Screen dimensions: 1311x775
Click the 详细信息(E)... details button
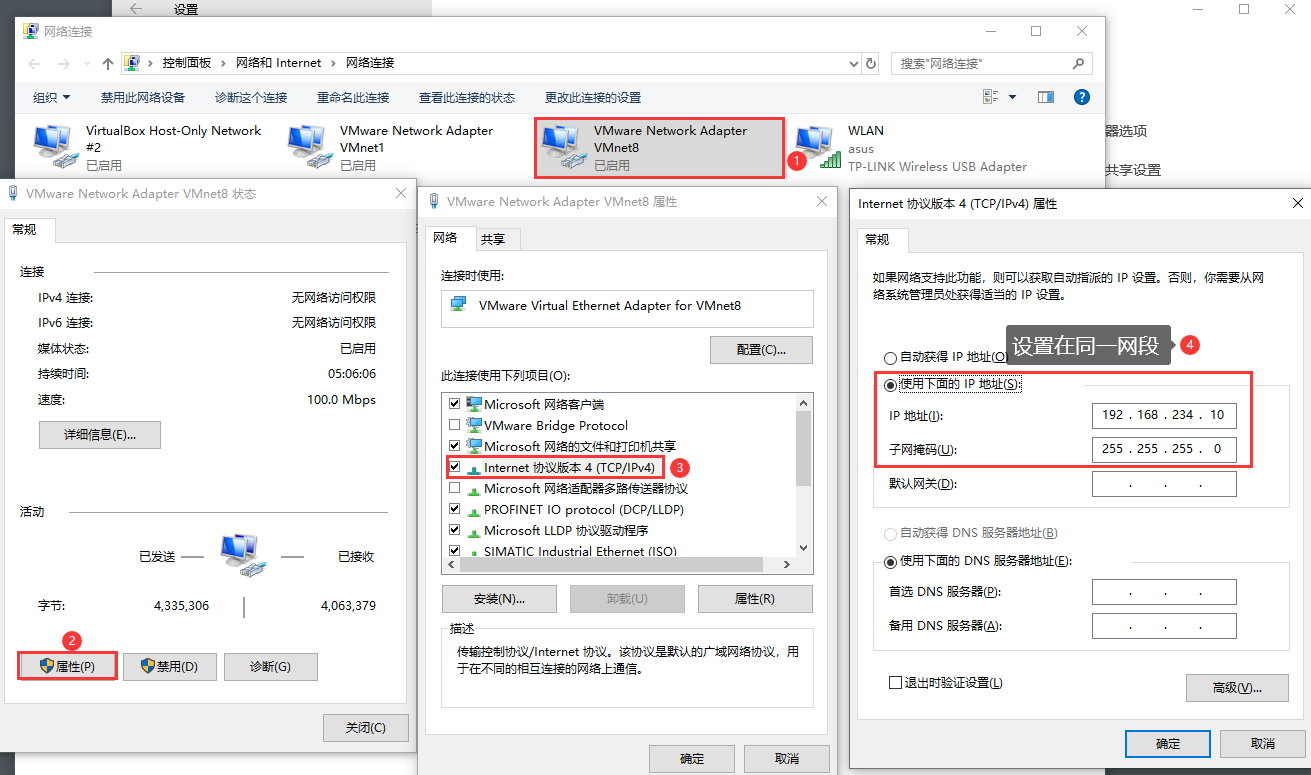click(x=100, y=435)
